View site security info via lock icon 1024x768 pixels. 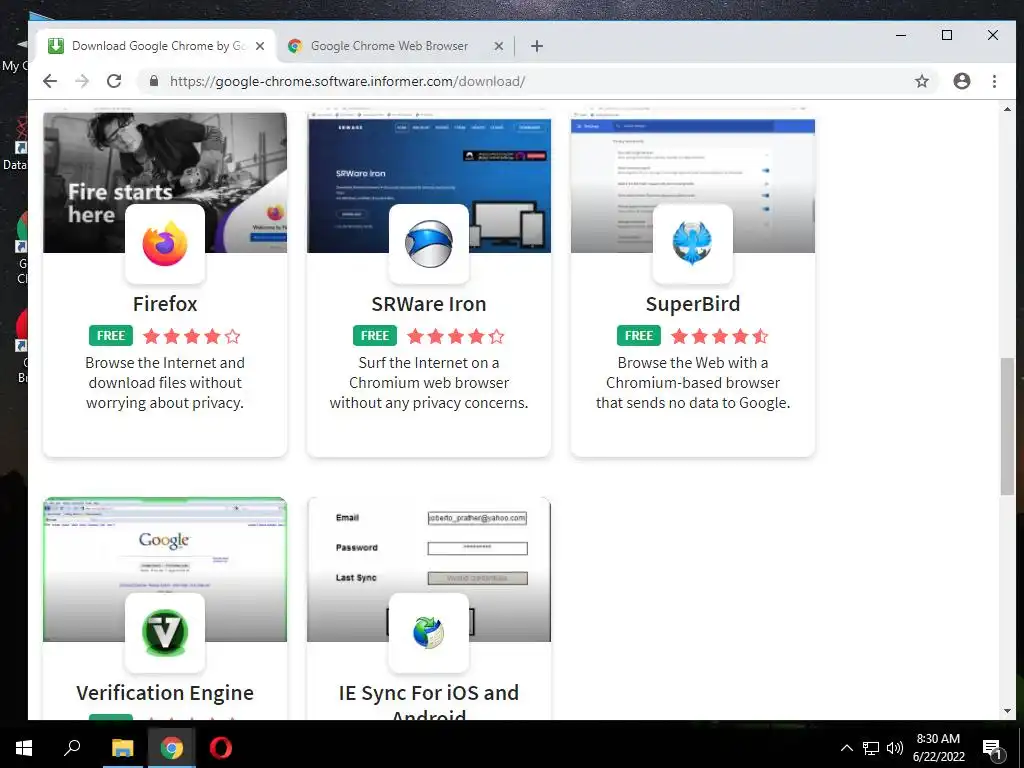click(x=154, y=81)
